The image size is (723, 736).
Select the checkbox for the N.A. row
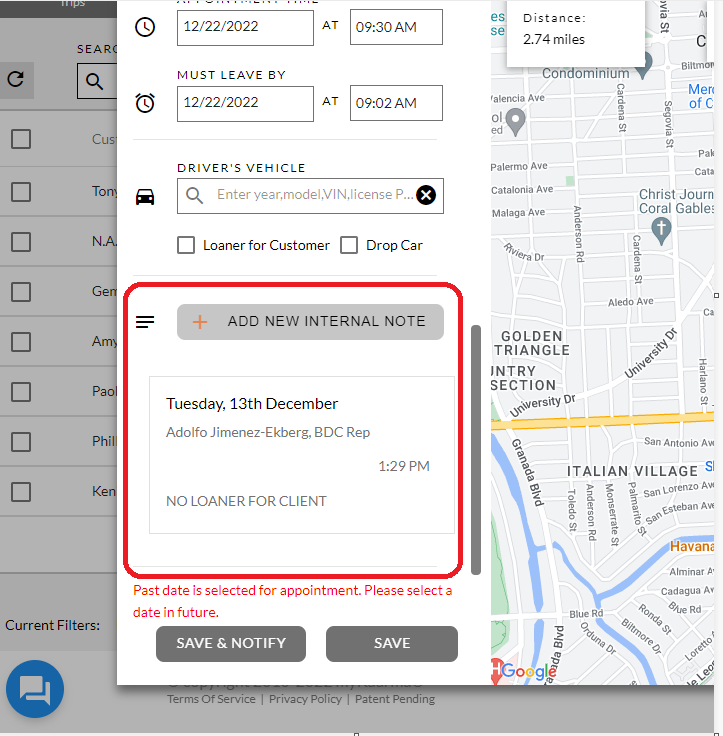pyautogui.click(x=21, y=242)
